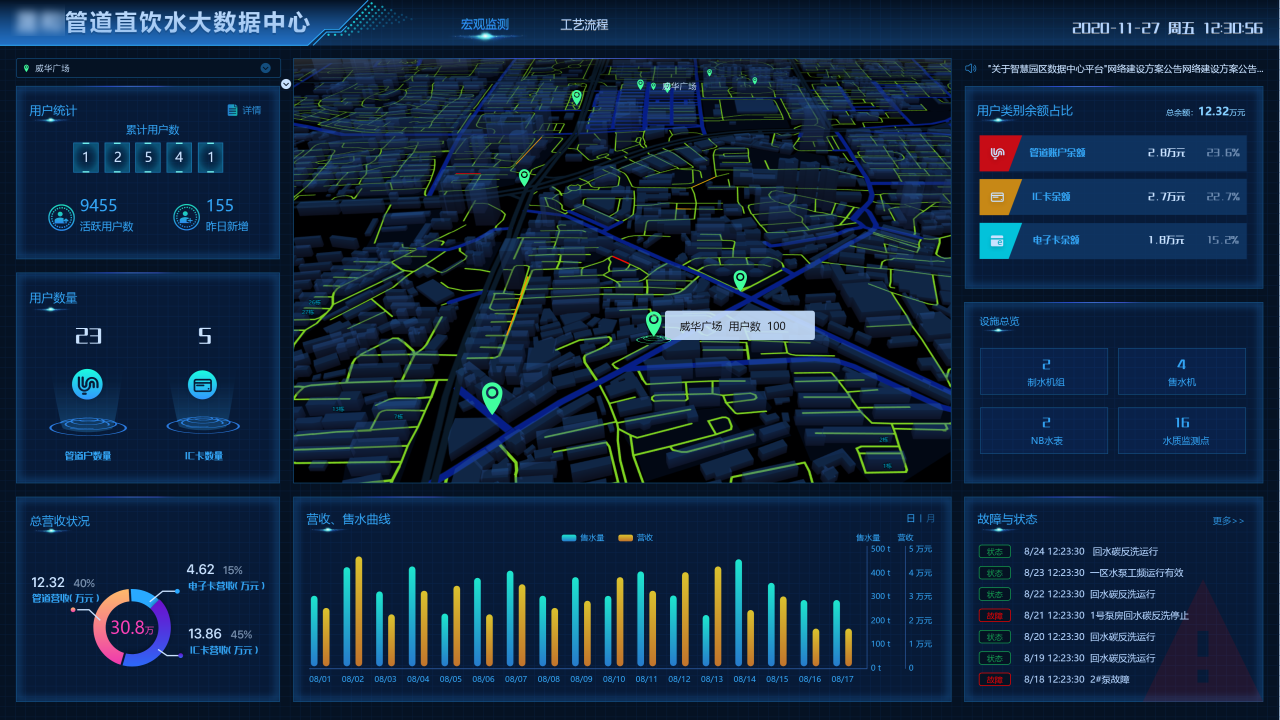Click the 威华广场 用户数 100 tooltip
Image resolution: width=1280 pixels, height=720 pixels.
(740, 326)
